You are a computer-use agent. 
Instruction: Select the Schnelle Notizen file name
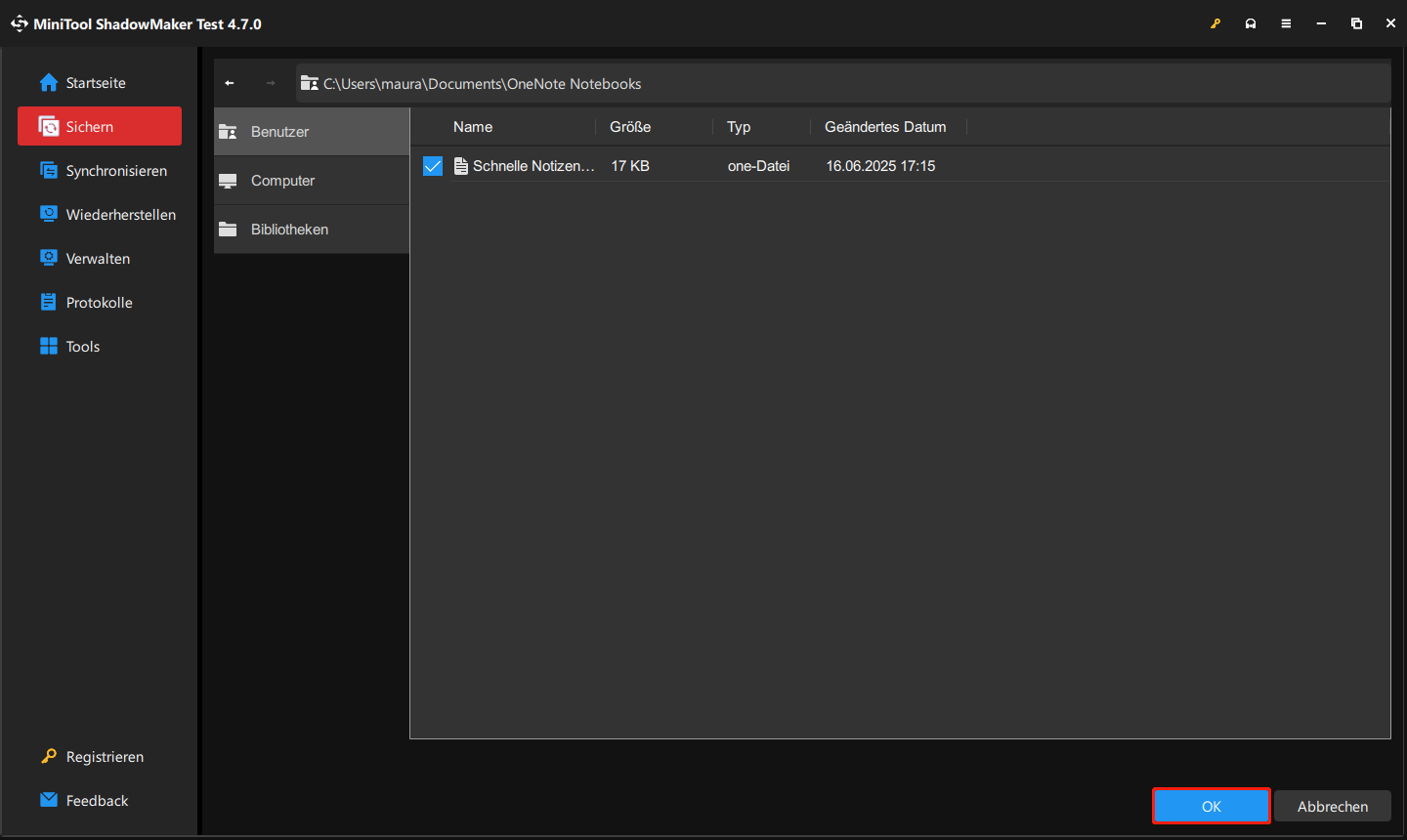pos(533,166)
